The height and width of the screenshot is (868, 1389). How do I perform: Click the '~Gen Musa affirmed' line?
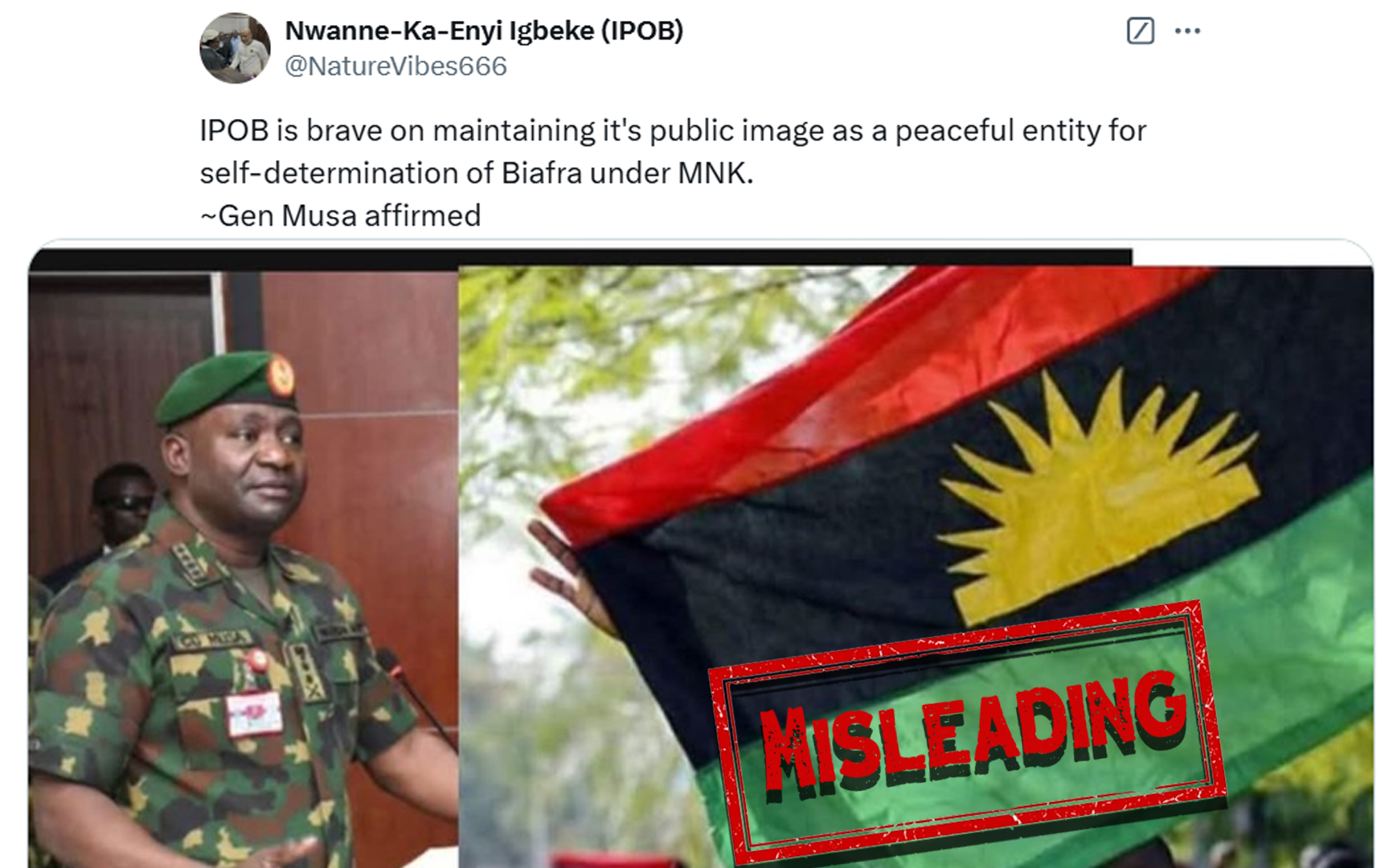point(341,215)
